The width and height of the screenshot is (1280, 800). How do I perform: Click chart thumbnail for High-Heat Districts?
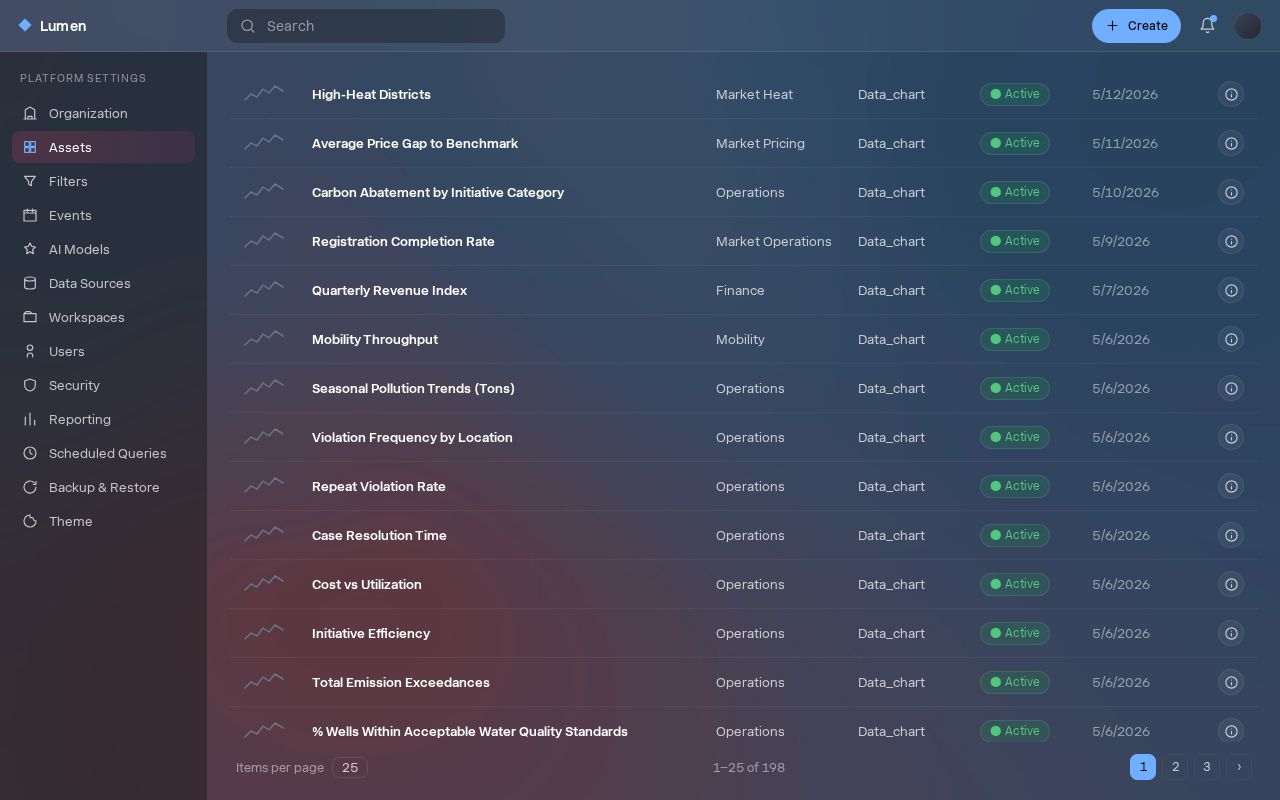tap(264, 94)
